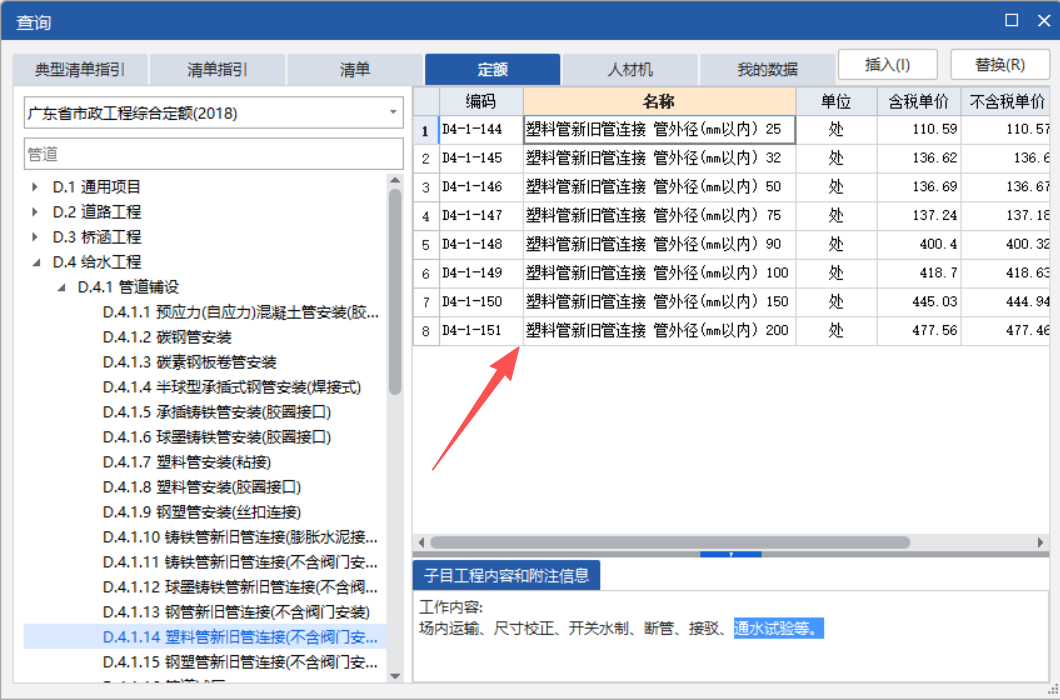This screenshot has height=700, width=1060.
Task: Click the 子目工程内容和附注信息 tab
Action: 506,576
